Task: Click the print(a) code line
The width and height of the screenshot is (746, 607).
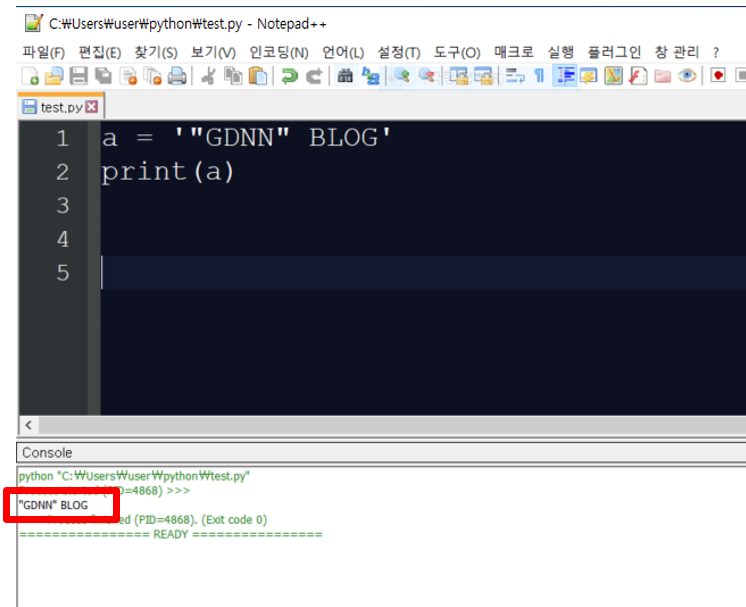Action: coord(167,171)
